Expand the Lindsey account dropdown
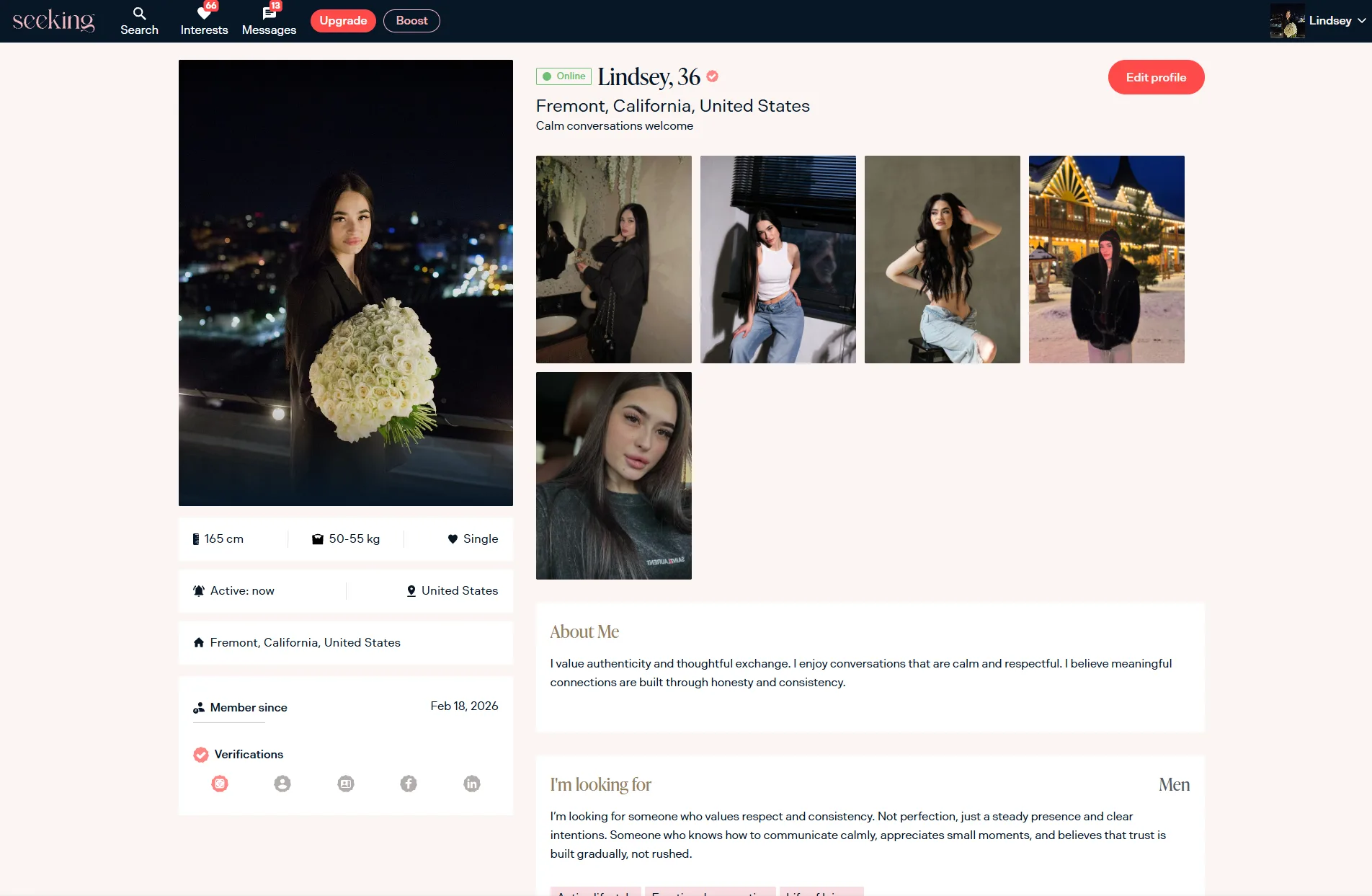This screenshot has height=896, width=1372. pos(1361,21)
